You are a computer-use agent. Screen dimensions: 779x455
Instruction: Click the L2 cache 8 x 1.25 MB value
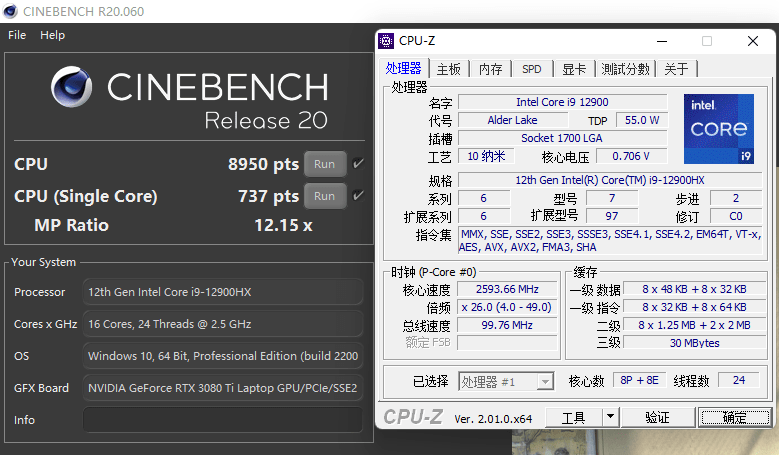[x=695, y=325]
